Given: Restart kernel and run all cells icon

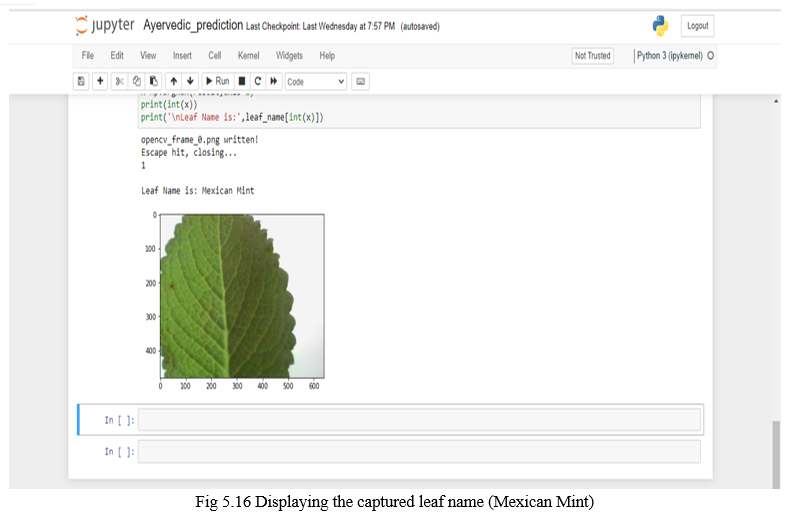Looking at the screenshot, I should (274, 81).
